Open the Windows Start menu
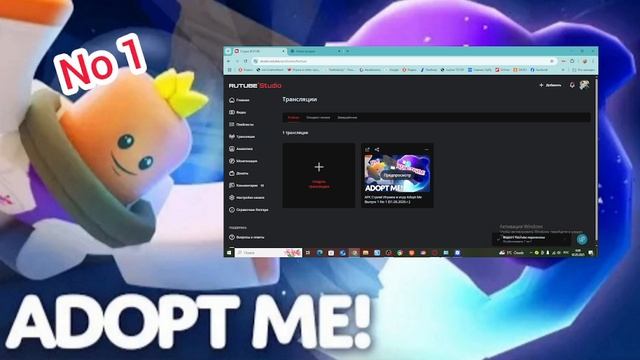 [x=229, y=253]
